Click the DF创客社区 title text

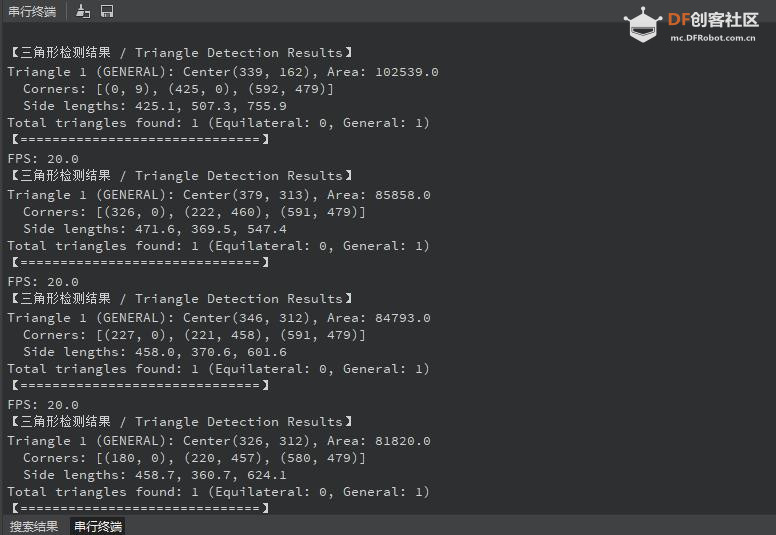(x=712, y=19)
